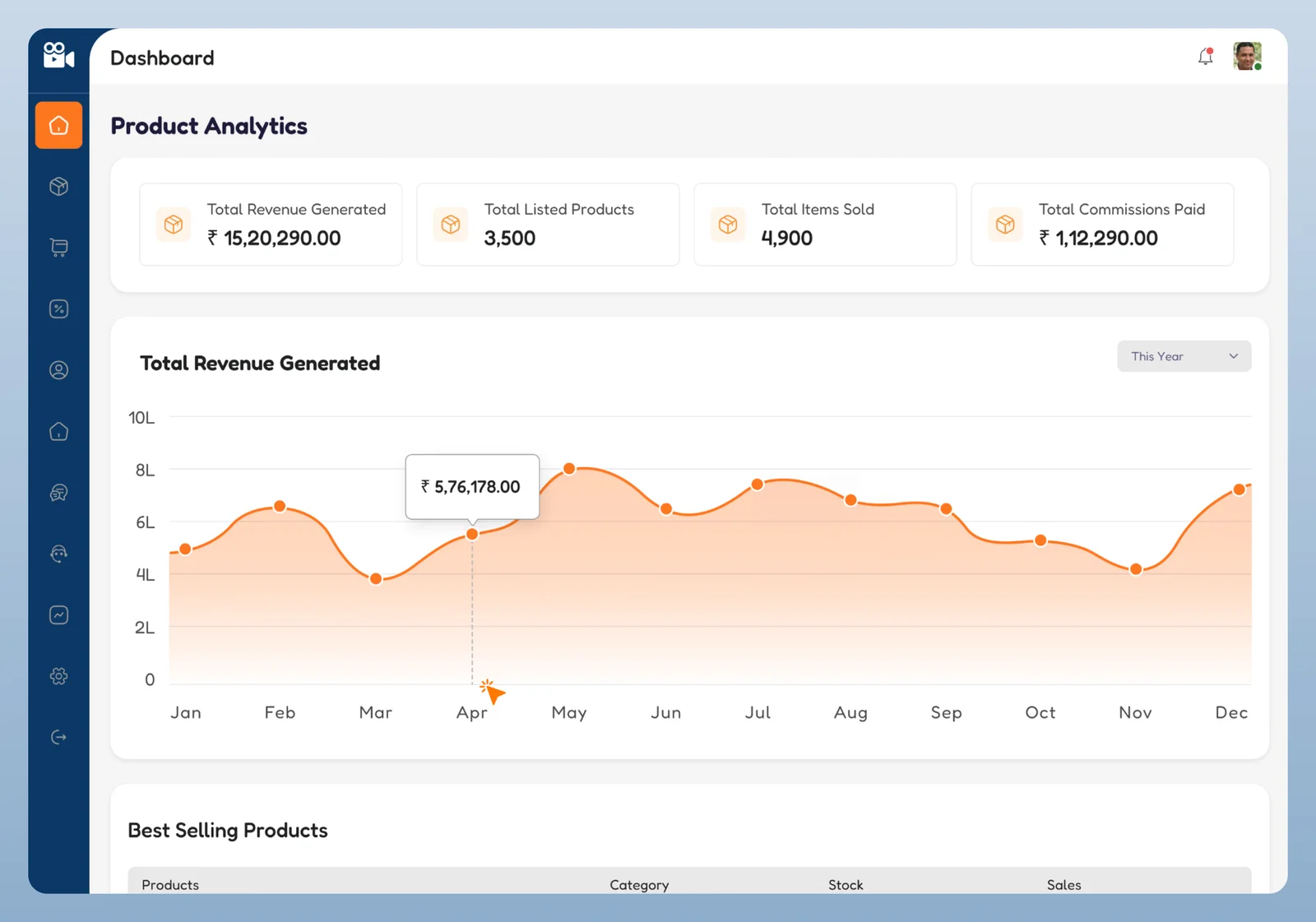Open the products box icon in sidebar

pos(58,187)
